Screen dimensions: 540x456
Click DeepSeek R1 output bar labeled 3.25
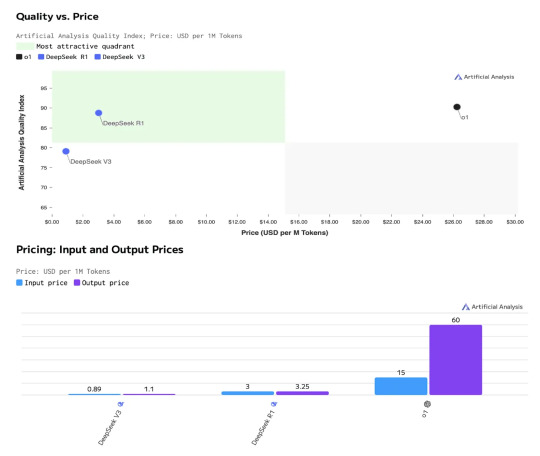click(x=302, y=393)
